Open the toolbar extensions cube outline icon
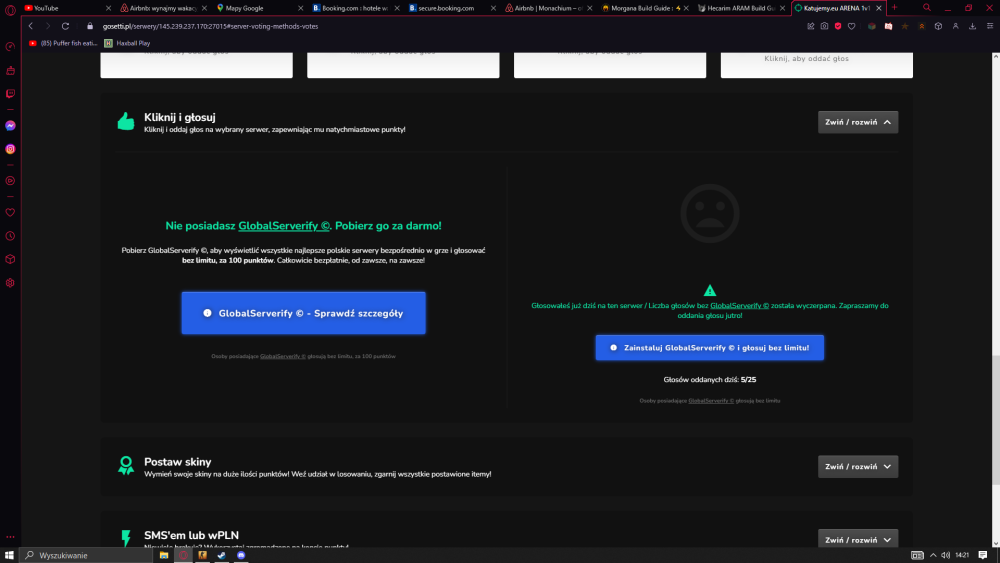The height and width of the screenshot is (563, 1000). pyautogui.click(x=938, y=26)
